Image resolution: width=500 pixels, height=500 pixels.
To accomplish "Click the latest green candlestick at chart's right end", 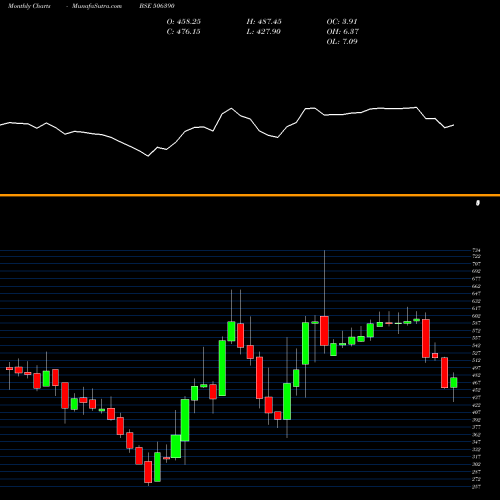I will 454,383.
